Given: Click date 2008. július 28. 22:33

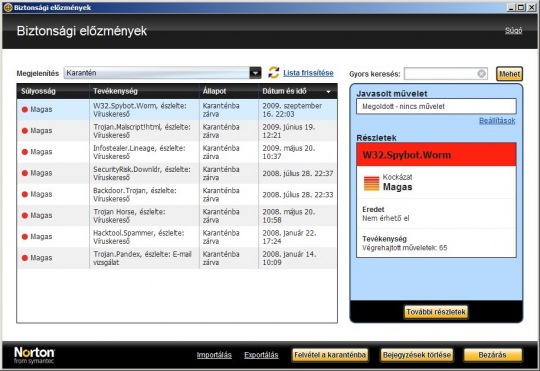Looking at the screenshot, I should [x=298, y=195].
